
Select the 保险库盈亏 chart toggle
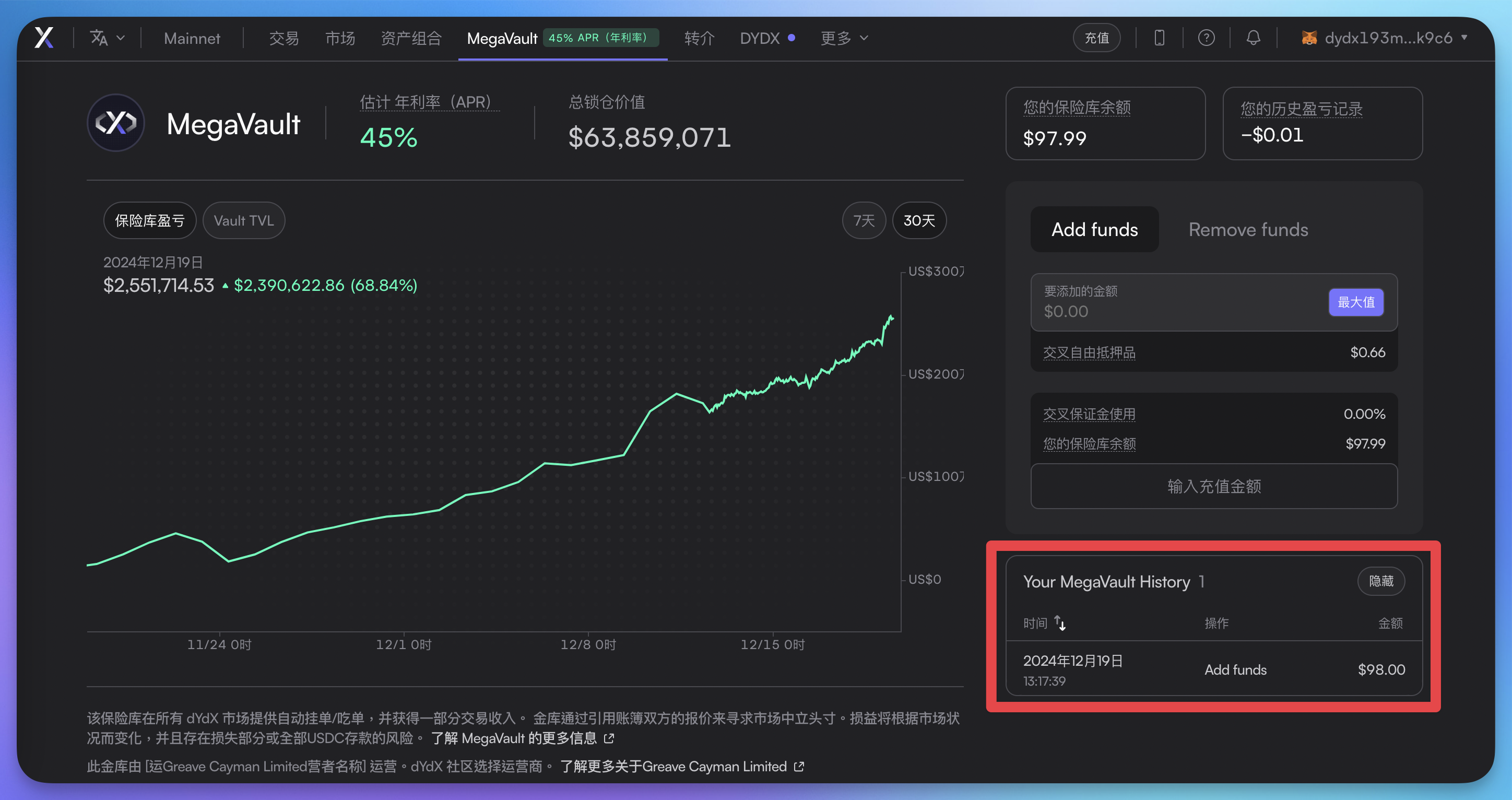tap(150, 221)
